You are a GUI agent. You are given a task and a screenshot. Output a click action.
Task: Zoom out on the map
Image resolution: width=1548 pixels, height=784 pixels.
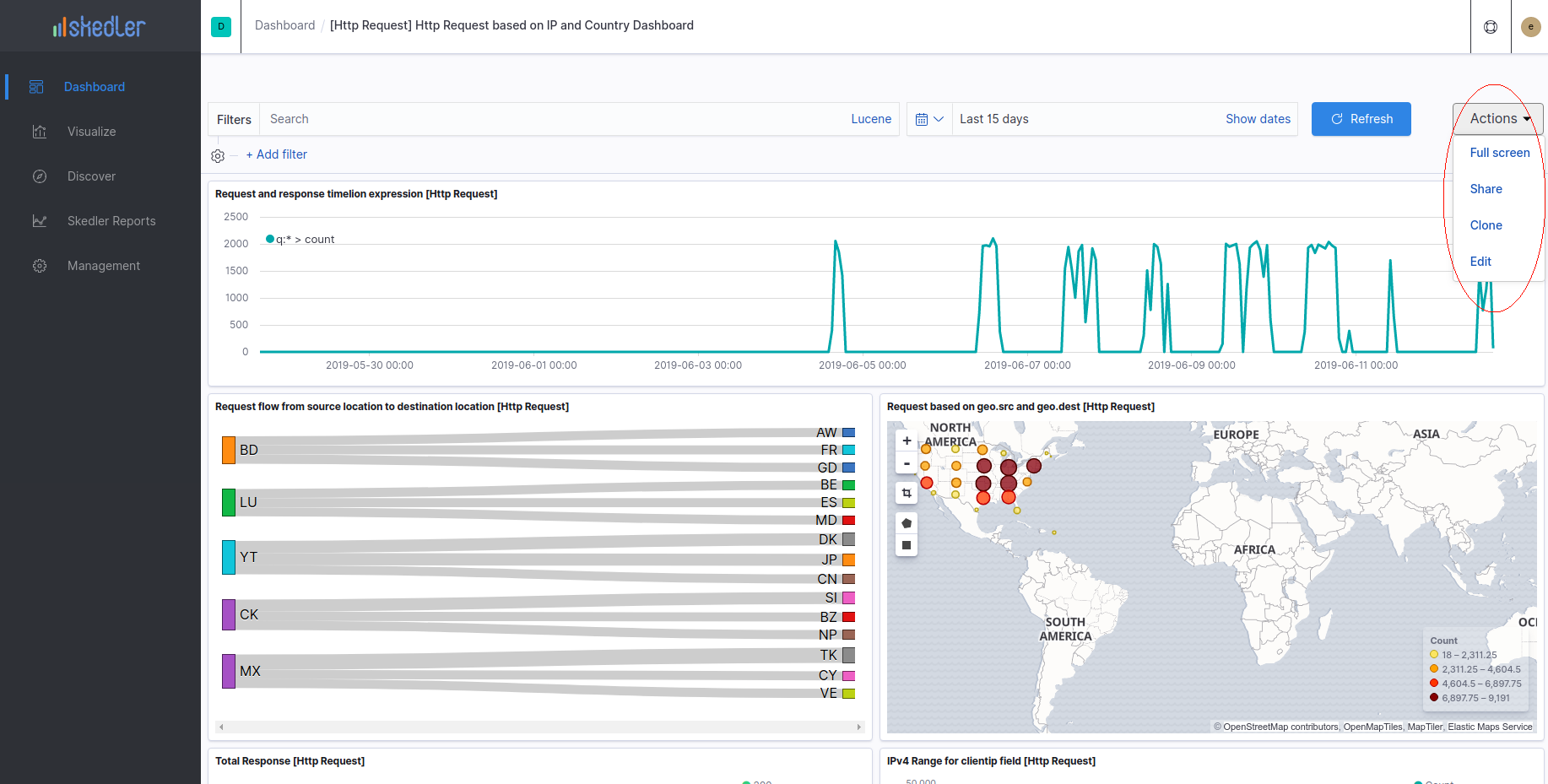pyautogui.click(x=907, y=462)
